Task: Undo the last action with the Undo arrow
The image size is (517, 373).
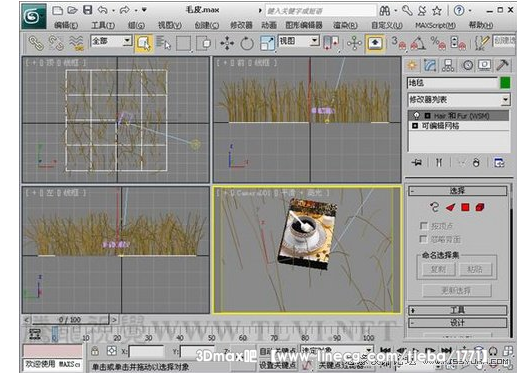Action: (x=103, y=10)
